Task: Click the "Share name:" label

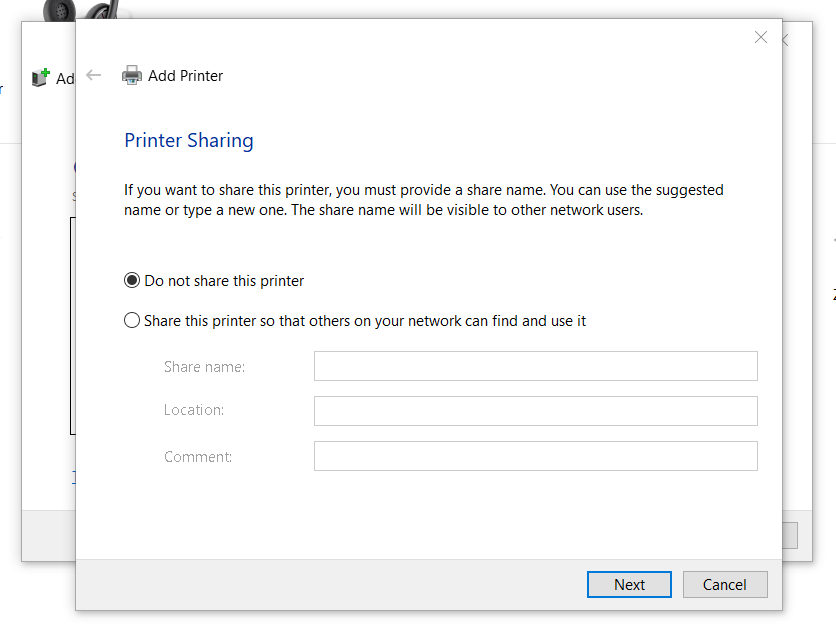Action: tap(204, 367)
